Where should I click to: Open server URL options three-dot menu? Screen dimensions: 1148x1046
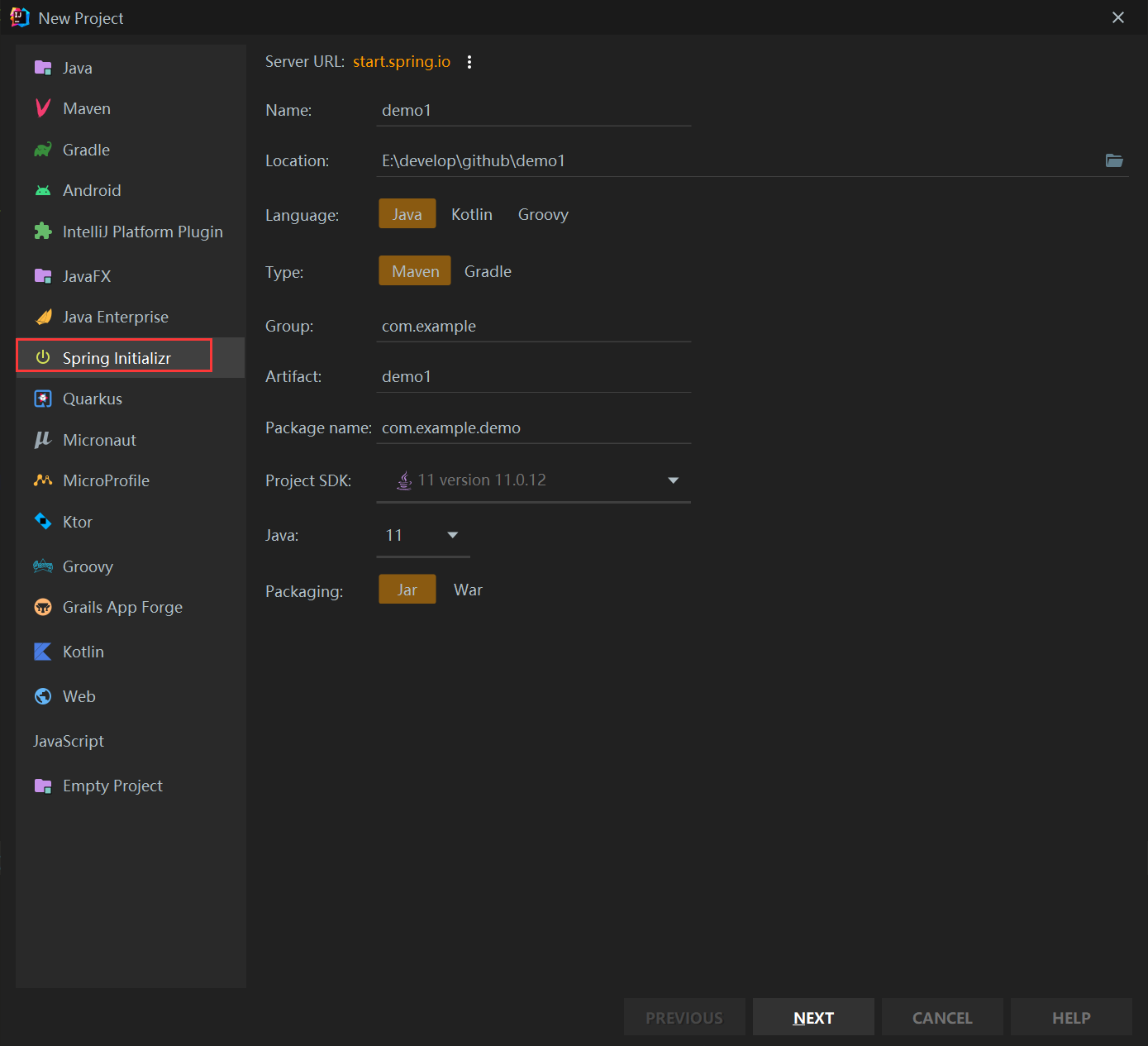coord(469,62)
